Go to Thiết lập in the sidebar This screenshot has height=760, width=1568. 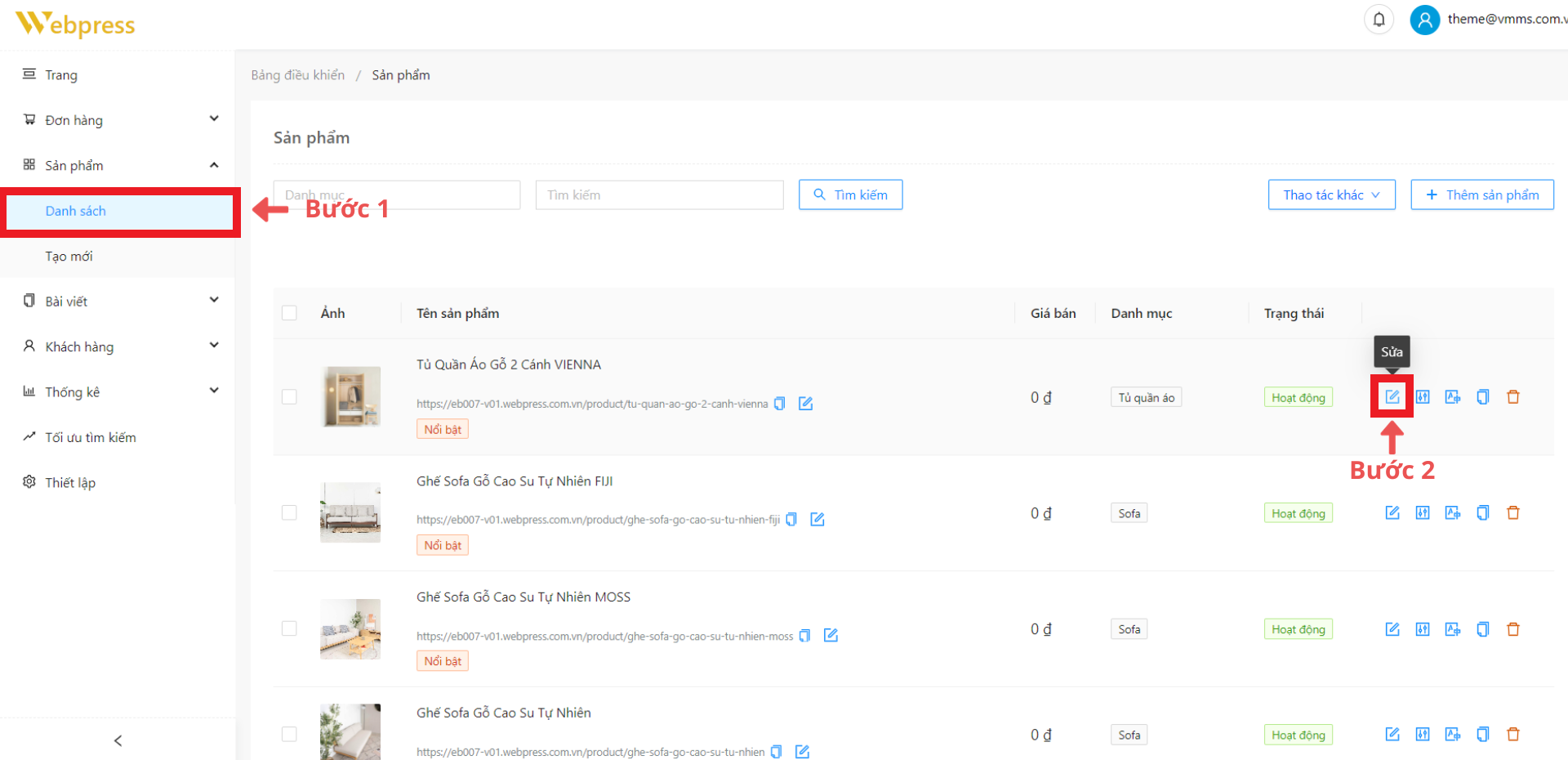tap(70, 483)
